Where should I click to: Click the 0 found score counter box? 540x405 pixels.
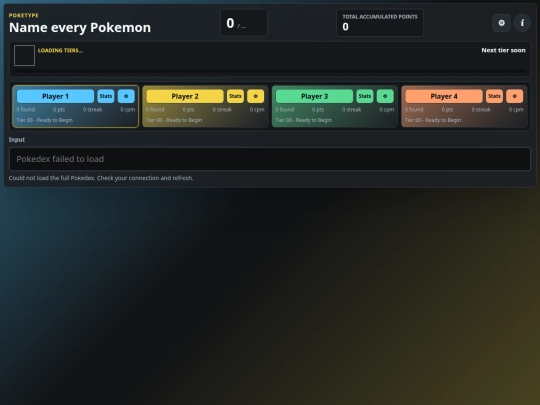[x=244, y=23]
